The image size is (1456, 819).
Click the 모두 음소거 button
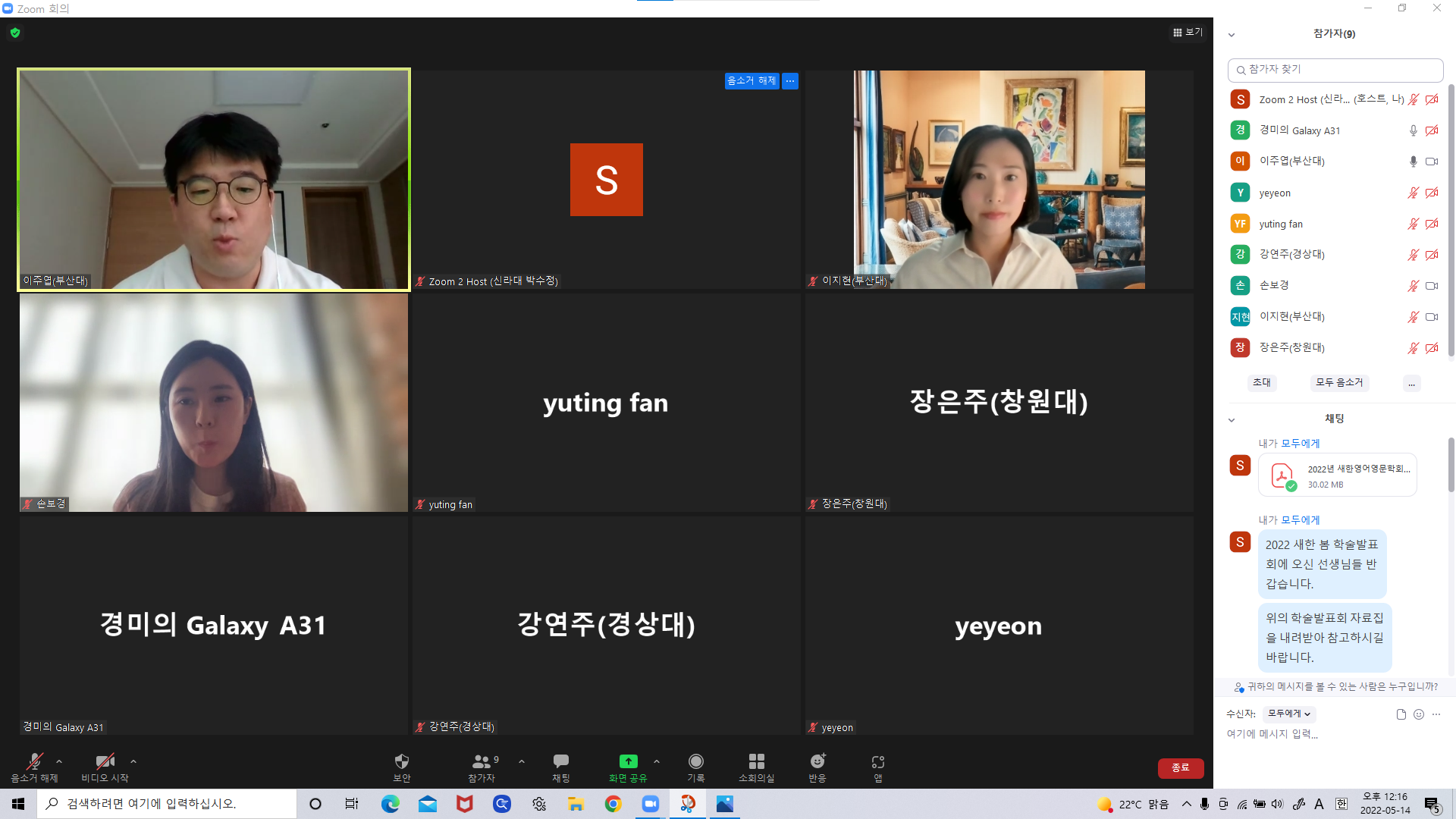pos(1339,383)
